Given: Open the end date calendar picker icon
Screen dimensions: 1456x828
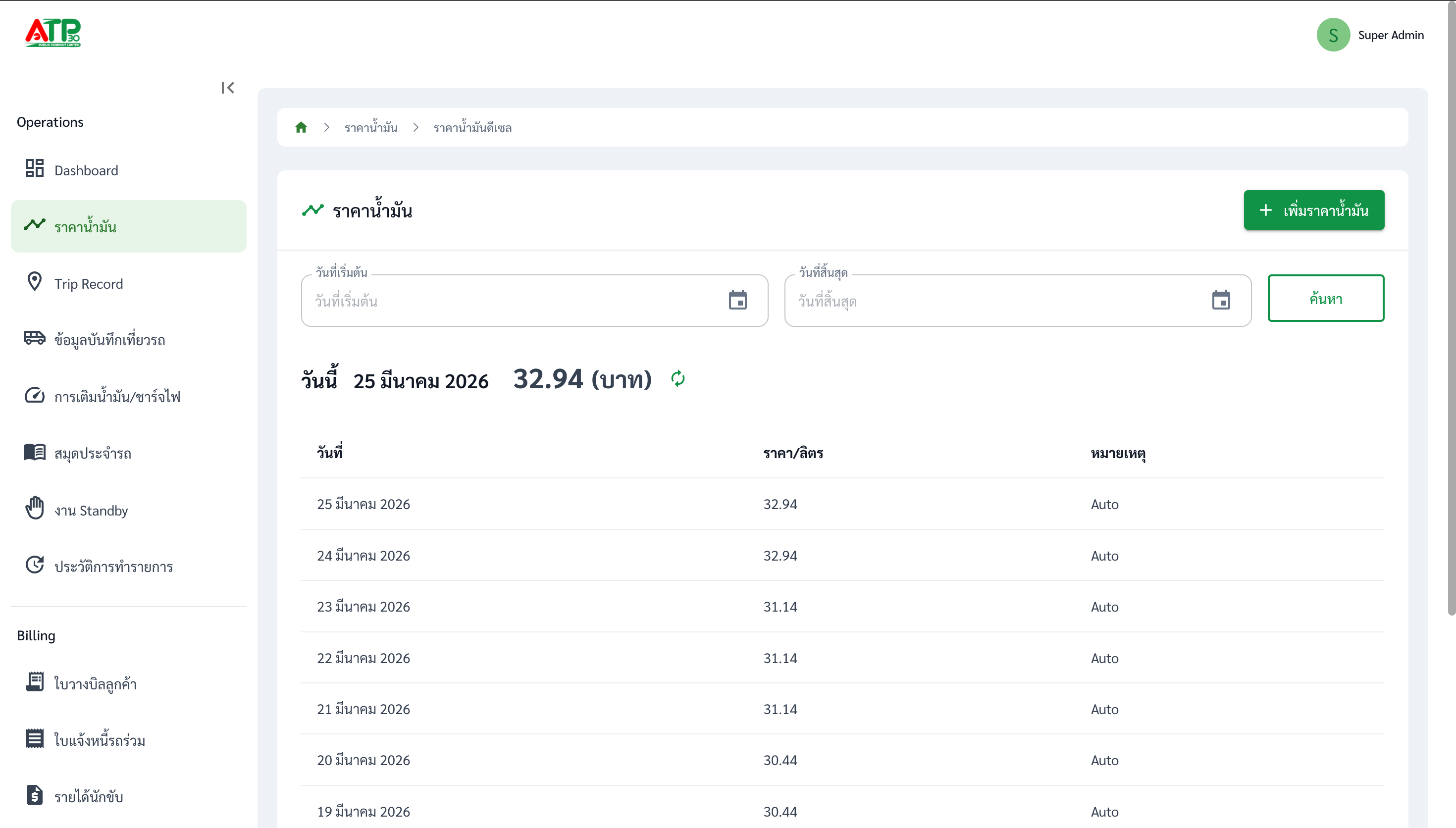Looking at the screenshot, I should tap(1221, 300).
